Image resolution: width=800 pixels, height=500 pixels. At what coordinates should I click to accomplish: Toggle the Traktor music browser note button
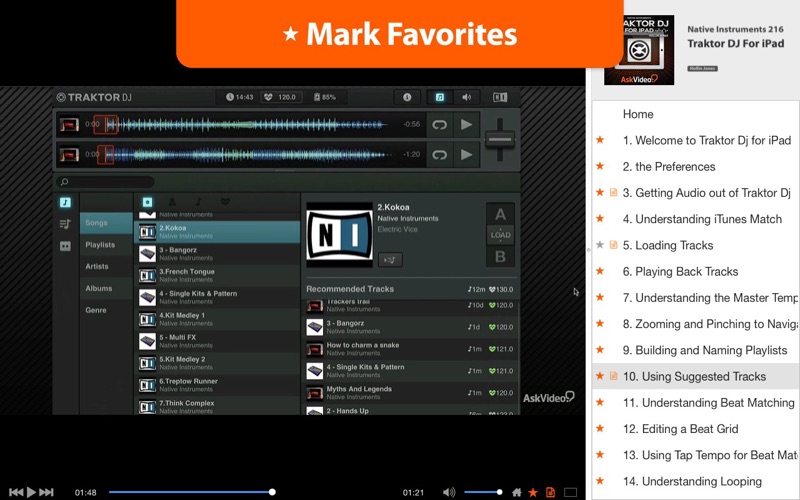click(440, 97)
